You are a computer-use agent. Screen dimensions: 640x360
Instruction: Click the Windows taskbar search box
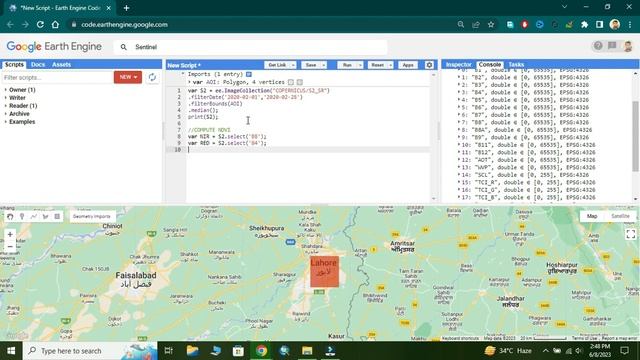tap(90, 351)
